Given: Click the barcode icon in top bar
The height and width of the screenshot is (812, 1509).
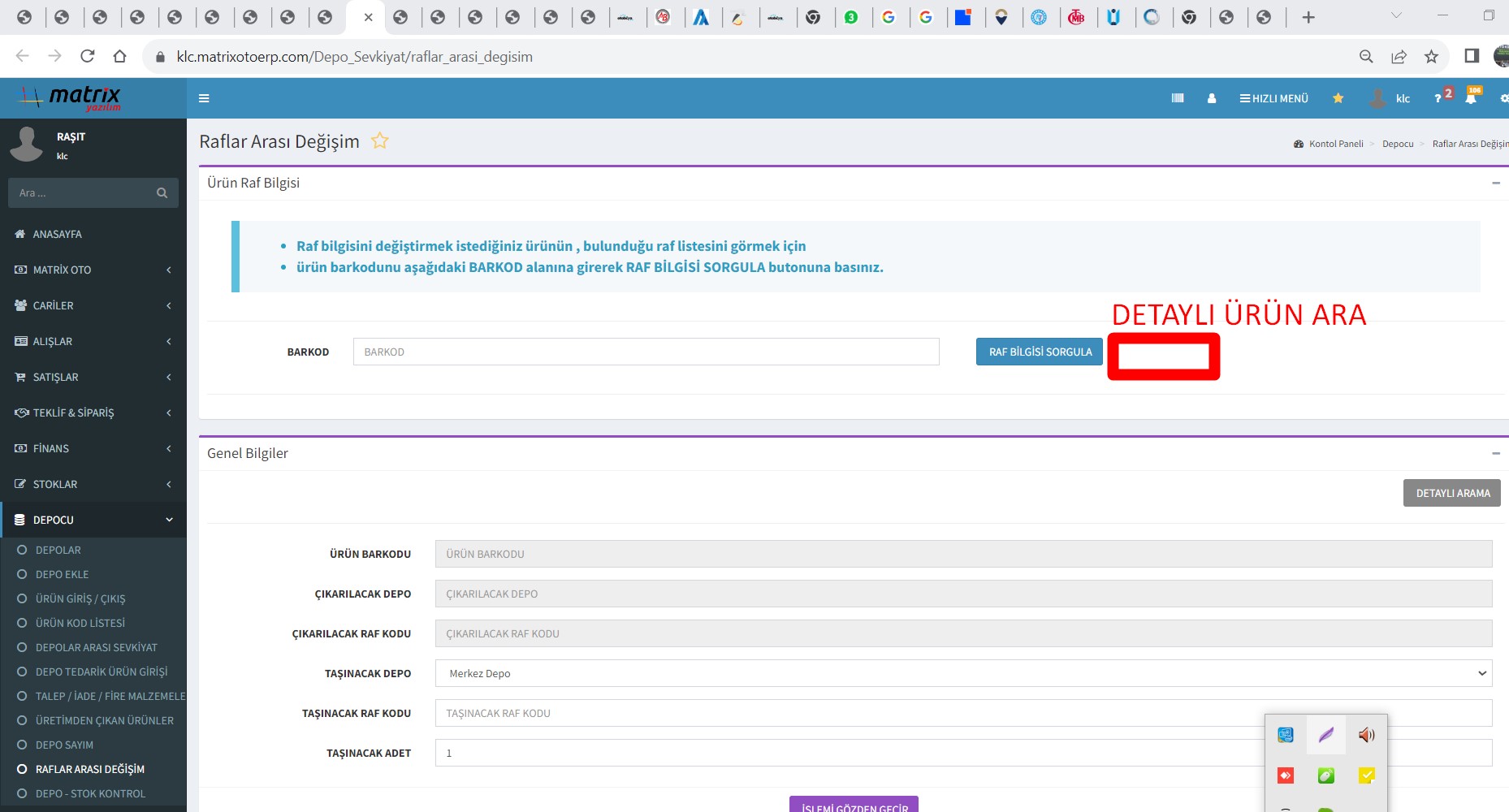Looking at the screenshot, I should pyautogui.click(x=1178, y=98).
